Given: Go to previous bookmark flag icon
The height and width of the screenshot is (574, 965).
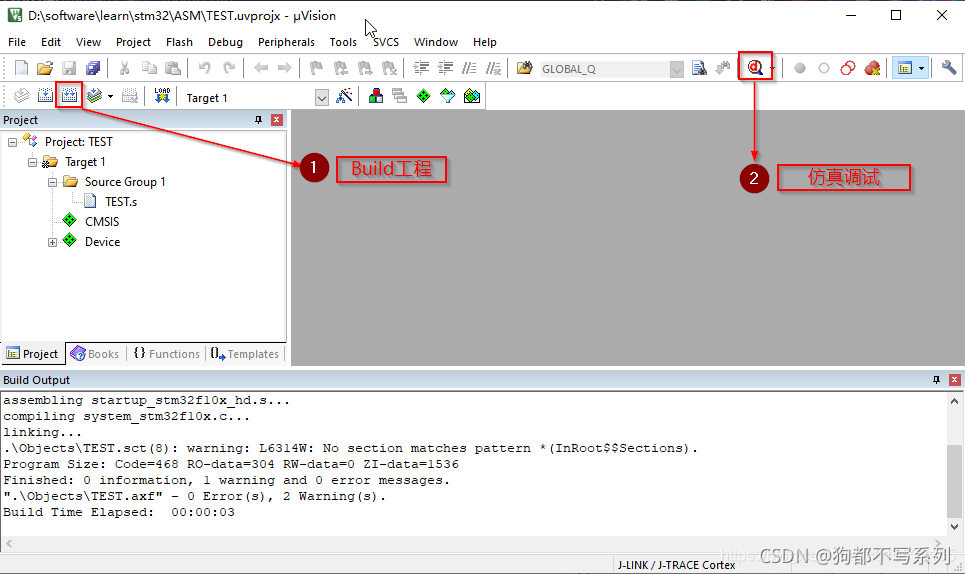Looking at the screenshot, I should click(340, 68).
